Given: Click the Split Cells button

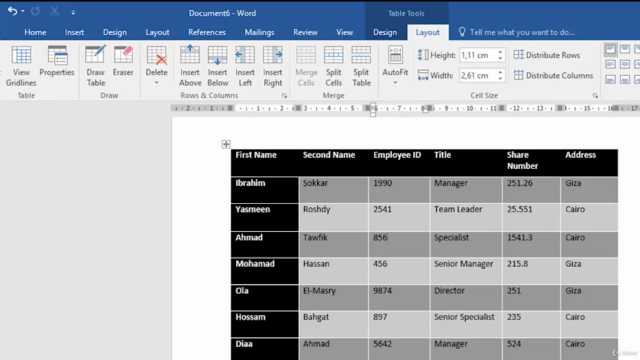Looking at the screenshot, I should point(333,66).
